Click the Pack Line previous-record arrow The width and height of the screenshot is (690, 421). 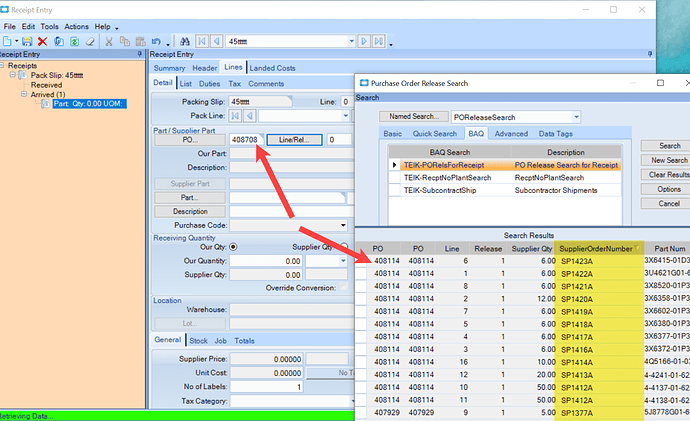pos(250,116)
